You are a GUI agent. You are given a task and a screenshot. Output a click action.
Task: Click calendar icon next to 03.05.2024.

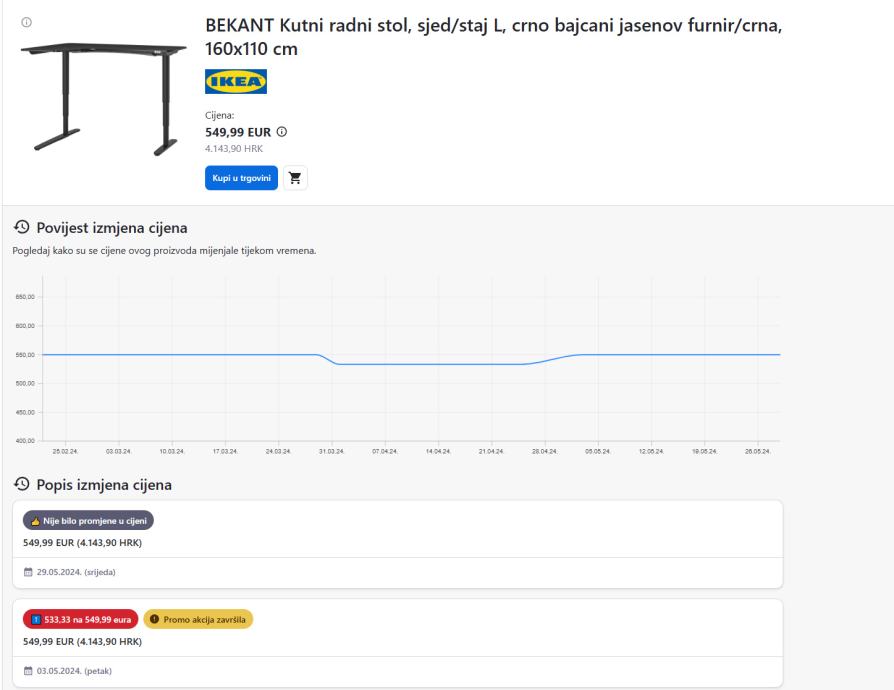(28, 670)
